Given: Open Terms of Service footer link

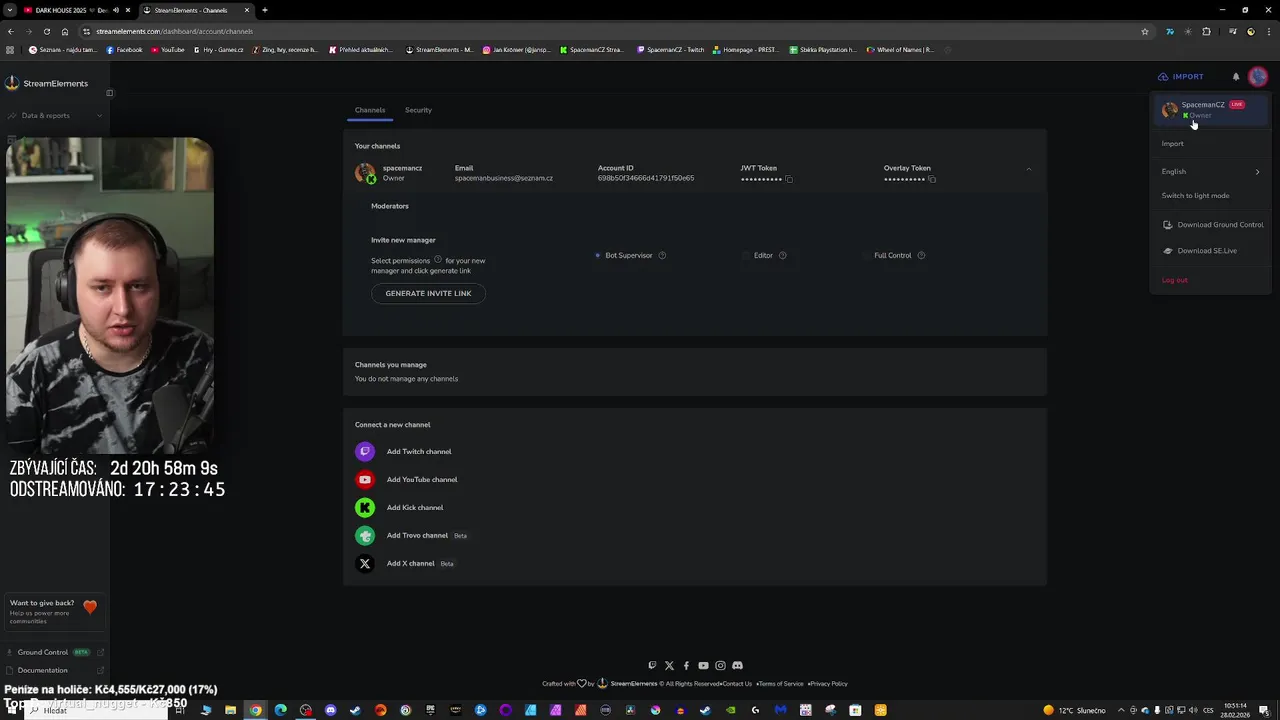Looking at the screenshot, I should (781, 684).
